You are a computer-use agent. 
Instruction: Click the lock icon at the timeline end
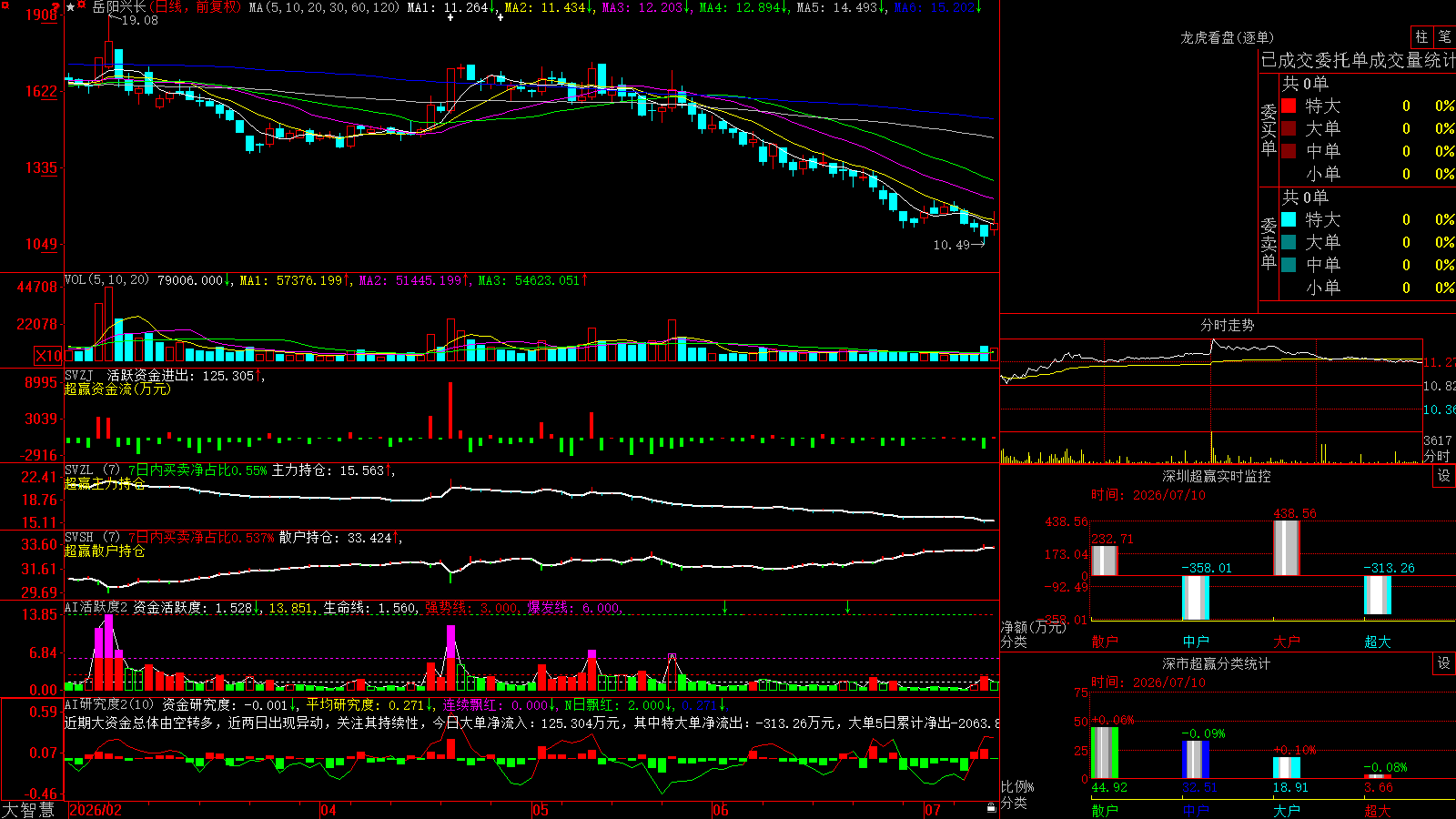(991, 808)
